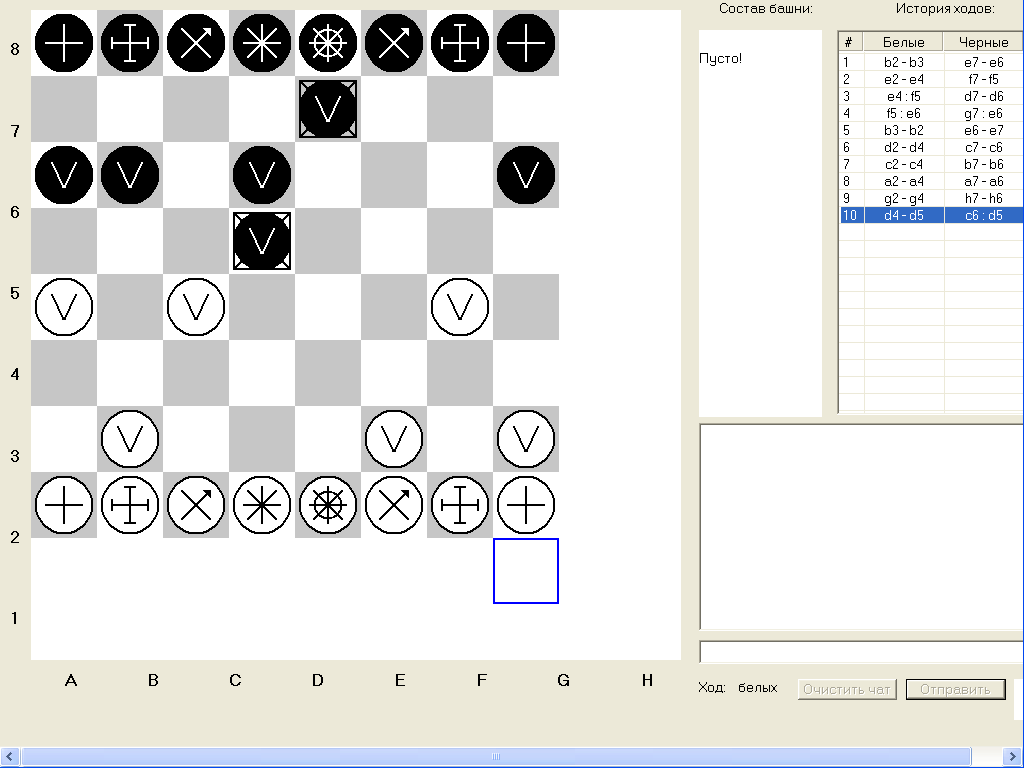Click the left white X-arrow piece in bottom row
This screenshot has height=768, width=1024.
coord(196,505)
